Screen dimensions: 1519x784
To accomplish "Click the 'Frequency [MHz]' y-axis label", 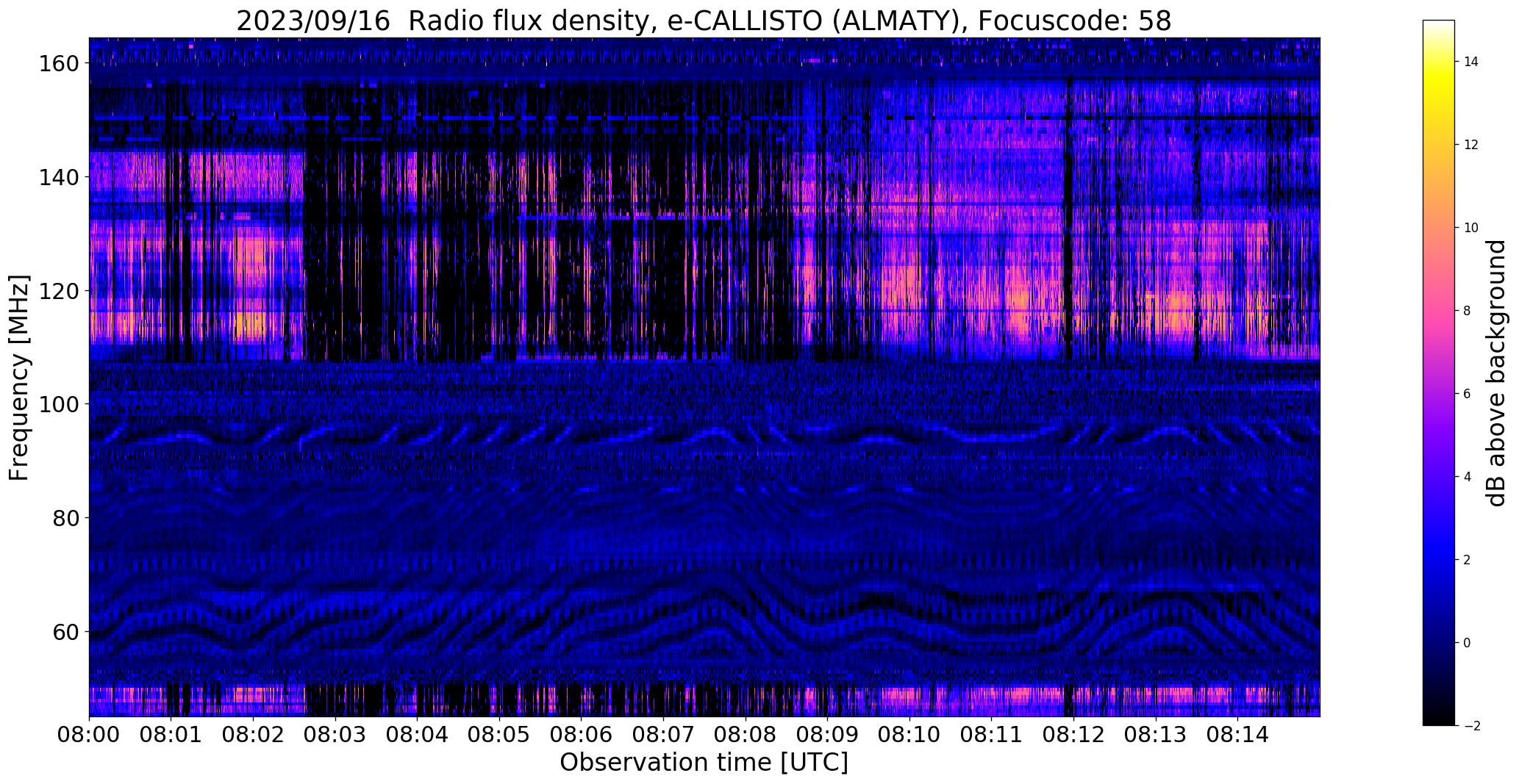I will click(20, 378).
